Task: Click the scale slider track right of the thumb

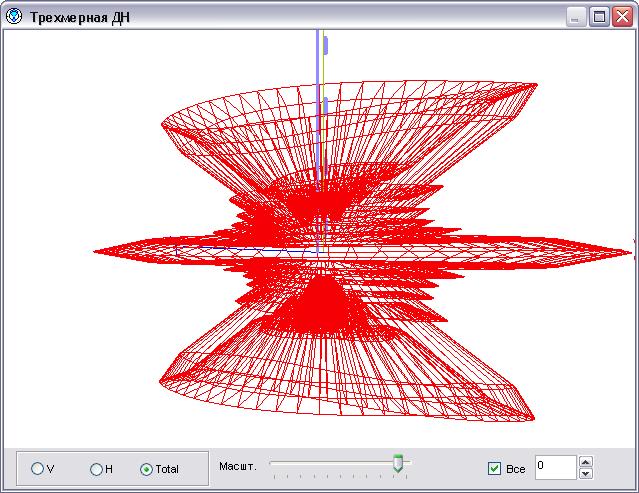Action: (406, 463)
